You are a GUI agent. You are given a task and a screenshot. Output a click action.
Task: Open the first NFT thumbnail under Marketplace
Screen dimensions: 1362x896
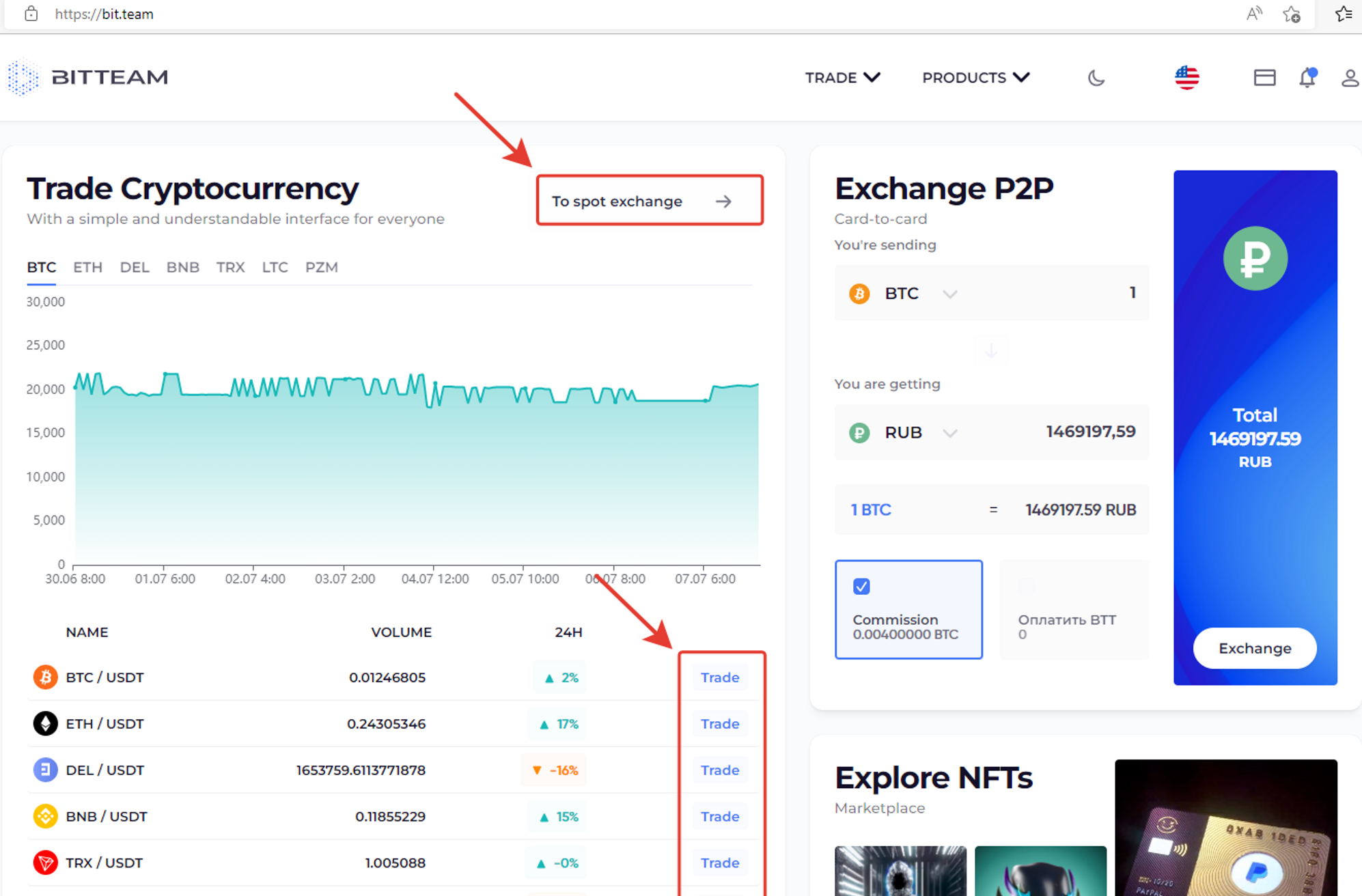[900, 871]
